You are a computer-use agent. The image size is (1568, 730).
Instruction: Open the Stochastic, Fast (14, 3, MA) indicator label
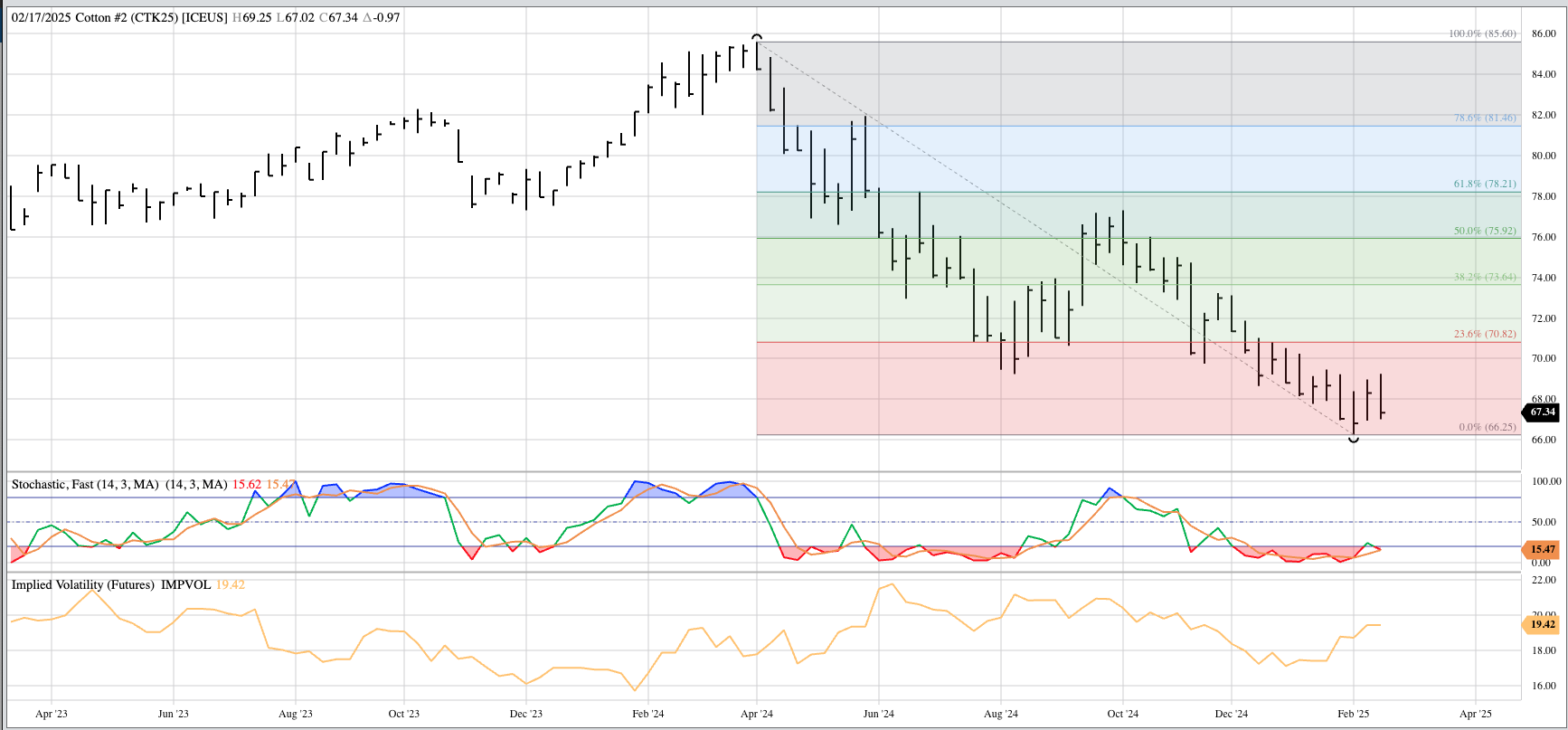[85, 485]
